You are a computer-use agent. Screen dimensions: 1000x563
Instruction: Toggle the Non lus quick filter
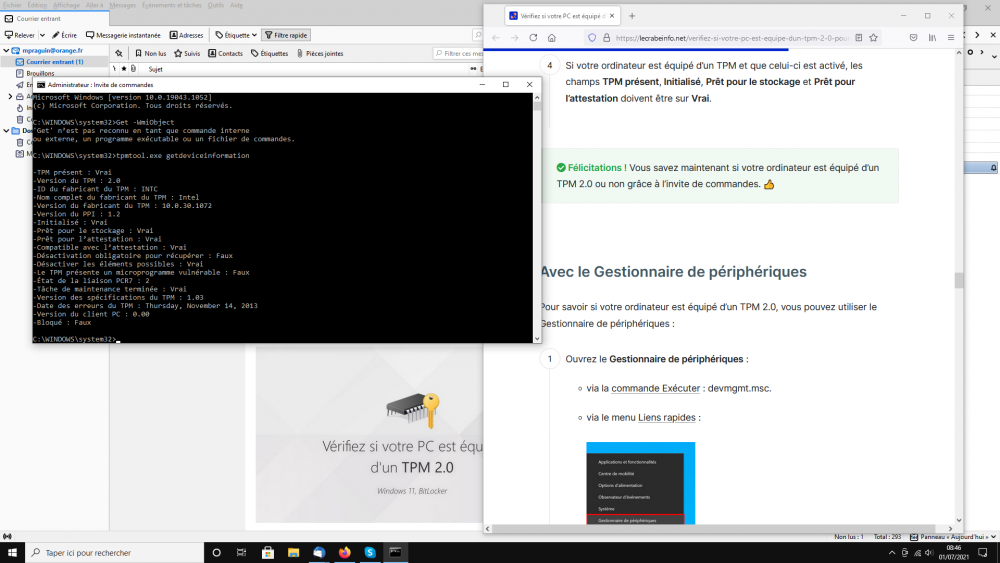point(151,54)
